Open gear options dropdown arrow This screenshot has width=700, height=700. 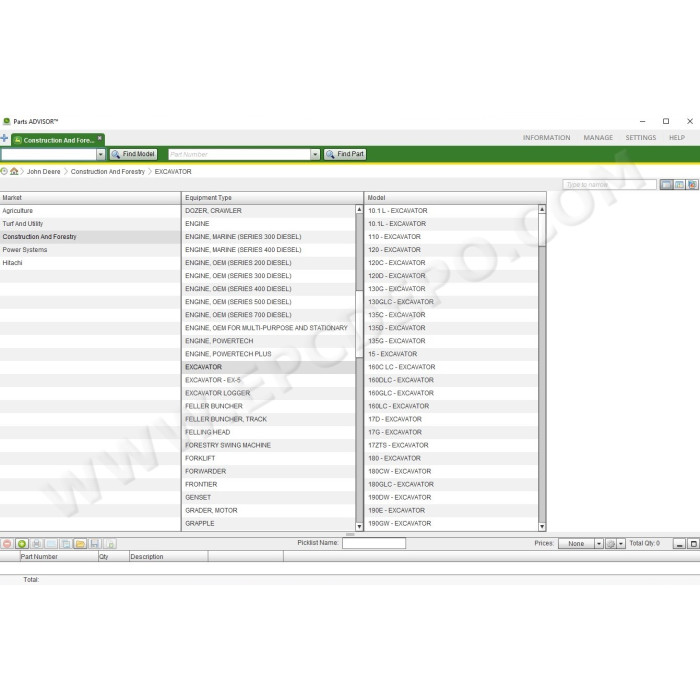[621, 543]
